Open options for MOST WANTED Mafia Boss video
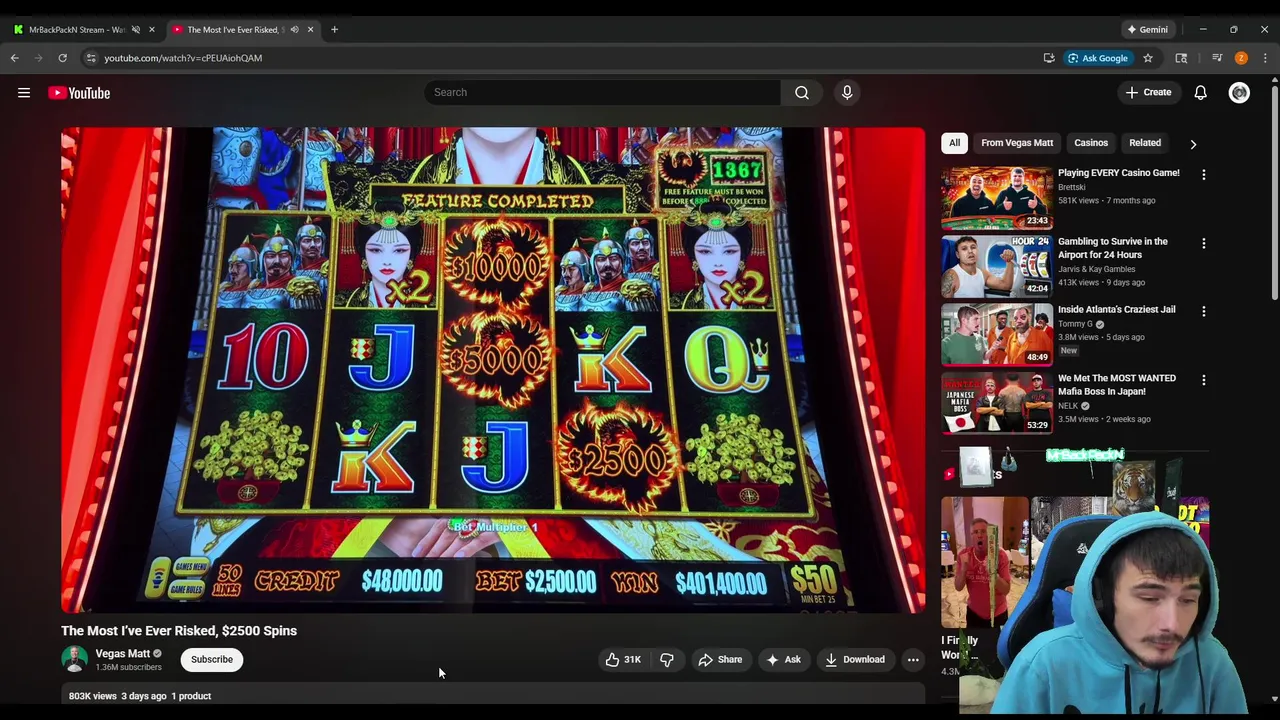Screen dimensions: 1280x720 click(1204, 380)
